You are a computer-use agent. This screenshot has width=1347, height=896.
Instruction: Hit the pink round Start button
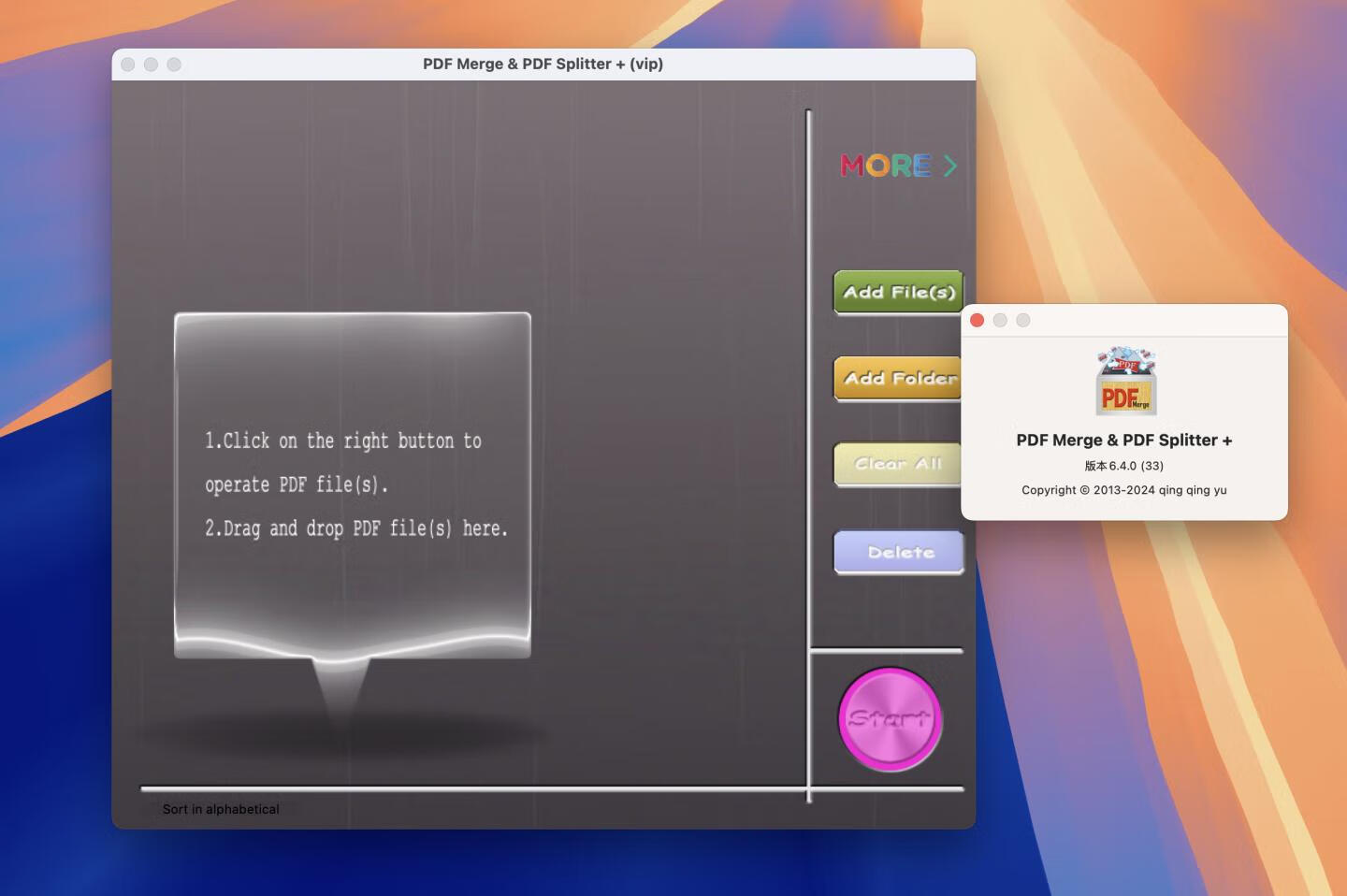tap(890, 719)
